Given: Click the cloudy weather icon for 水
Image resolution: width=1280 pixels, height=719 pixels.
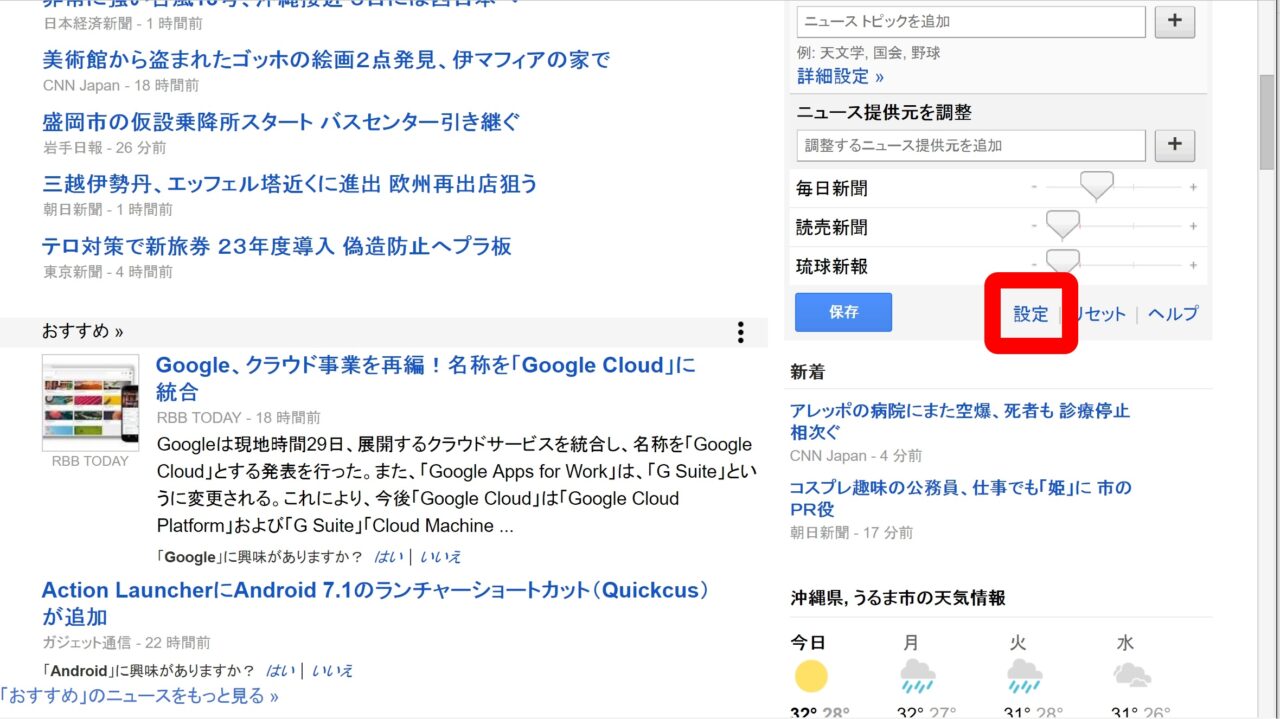Looking at the screenshot, I should [x=1131, y=676].
